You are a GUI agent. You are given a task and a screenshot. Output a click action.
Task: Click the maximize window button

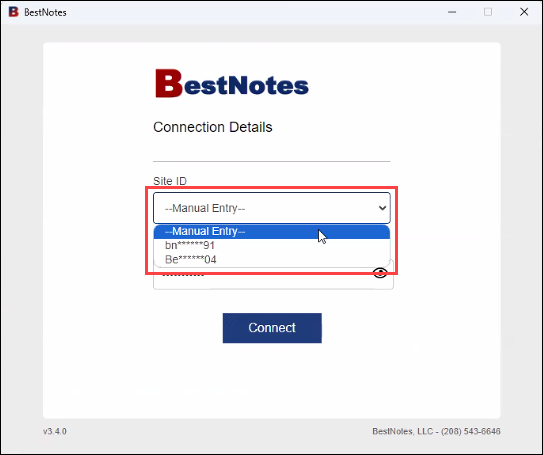coord(488,12)
